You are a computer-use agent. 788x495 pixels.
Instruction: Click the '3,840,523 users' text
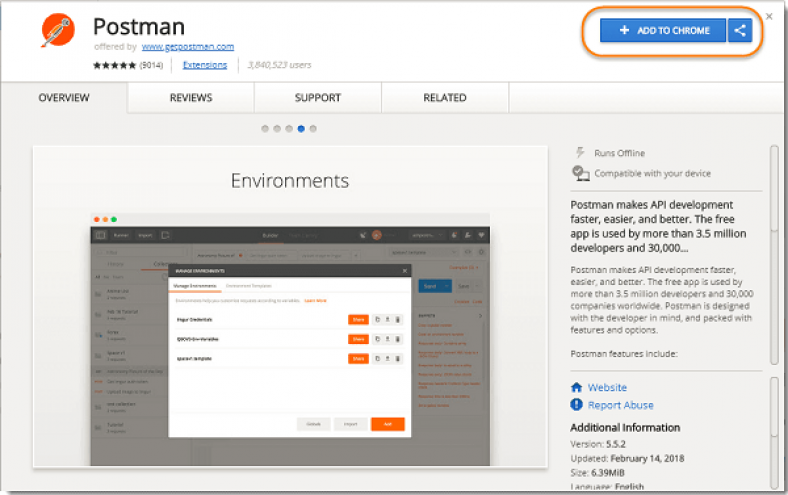[x=279, y=65]
